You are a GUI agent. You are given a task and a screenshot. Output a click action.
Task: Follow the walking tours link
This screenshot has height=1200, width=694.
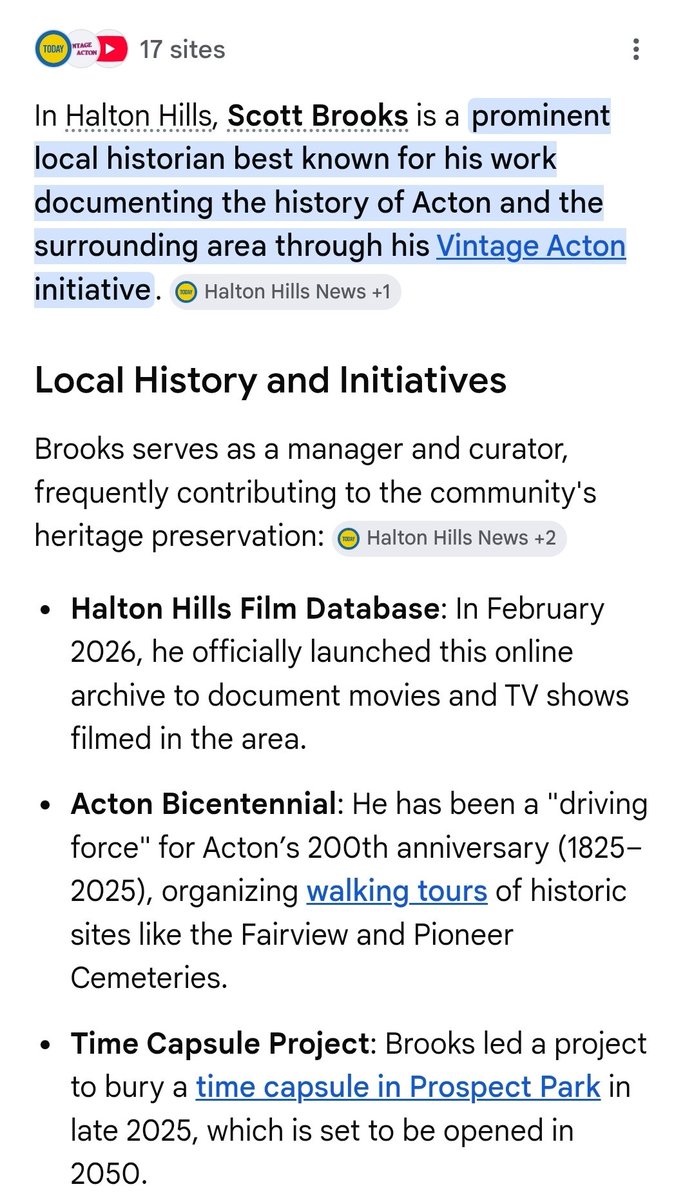click(x=397, y=890)
